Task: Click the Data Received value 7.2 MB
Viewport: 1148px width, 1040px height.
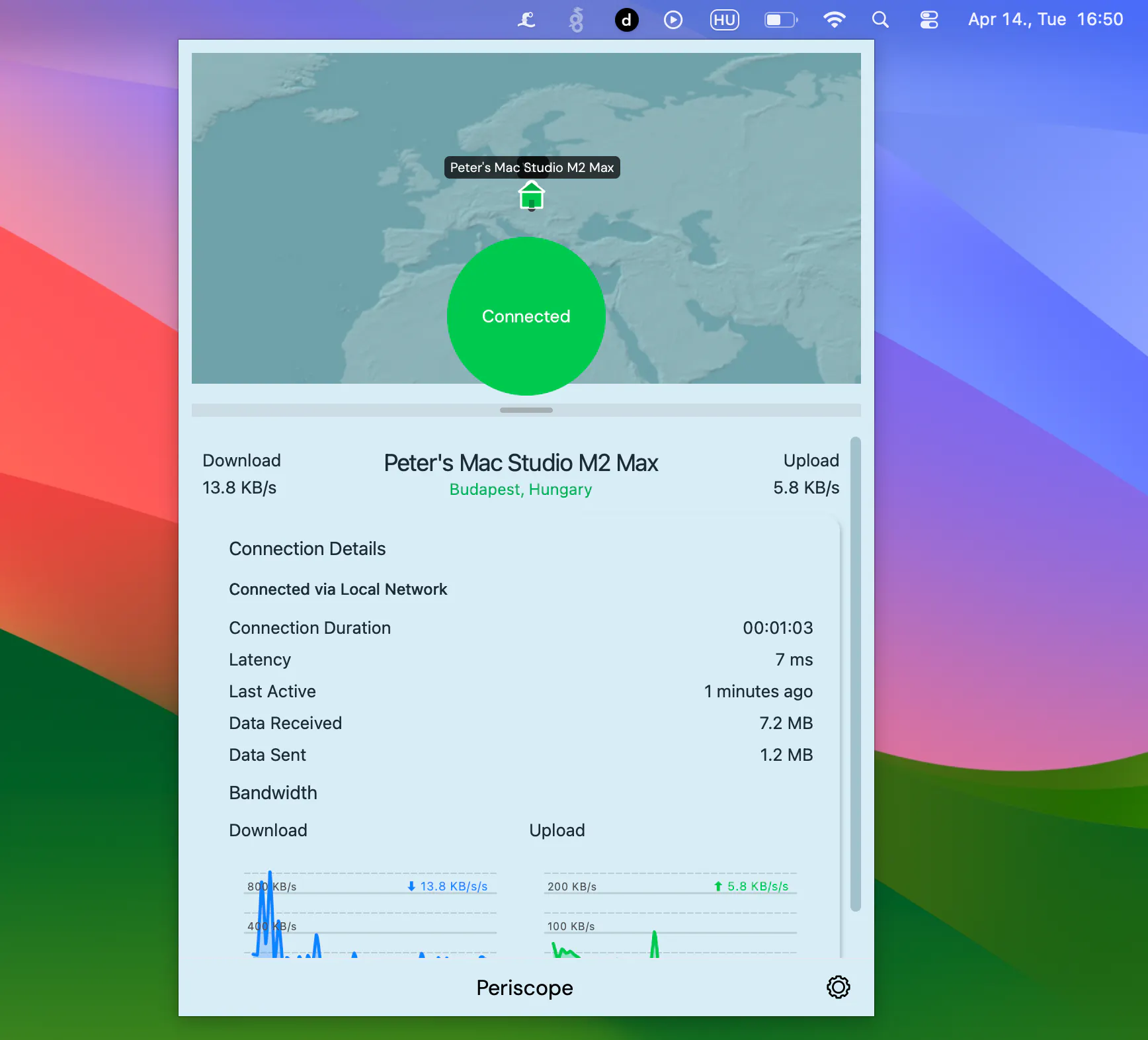Action: point(786,723)
